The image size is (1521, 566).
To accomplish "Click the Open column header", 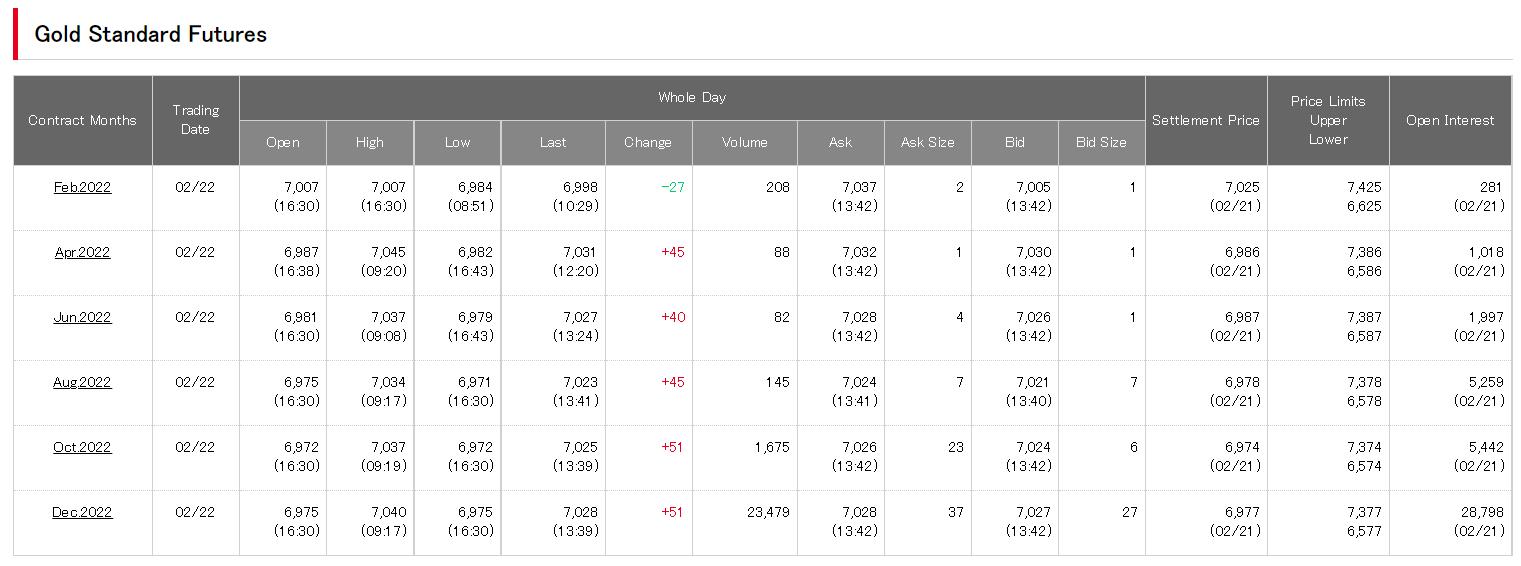I will click(x=283, y=142).
